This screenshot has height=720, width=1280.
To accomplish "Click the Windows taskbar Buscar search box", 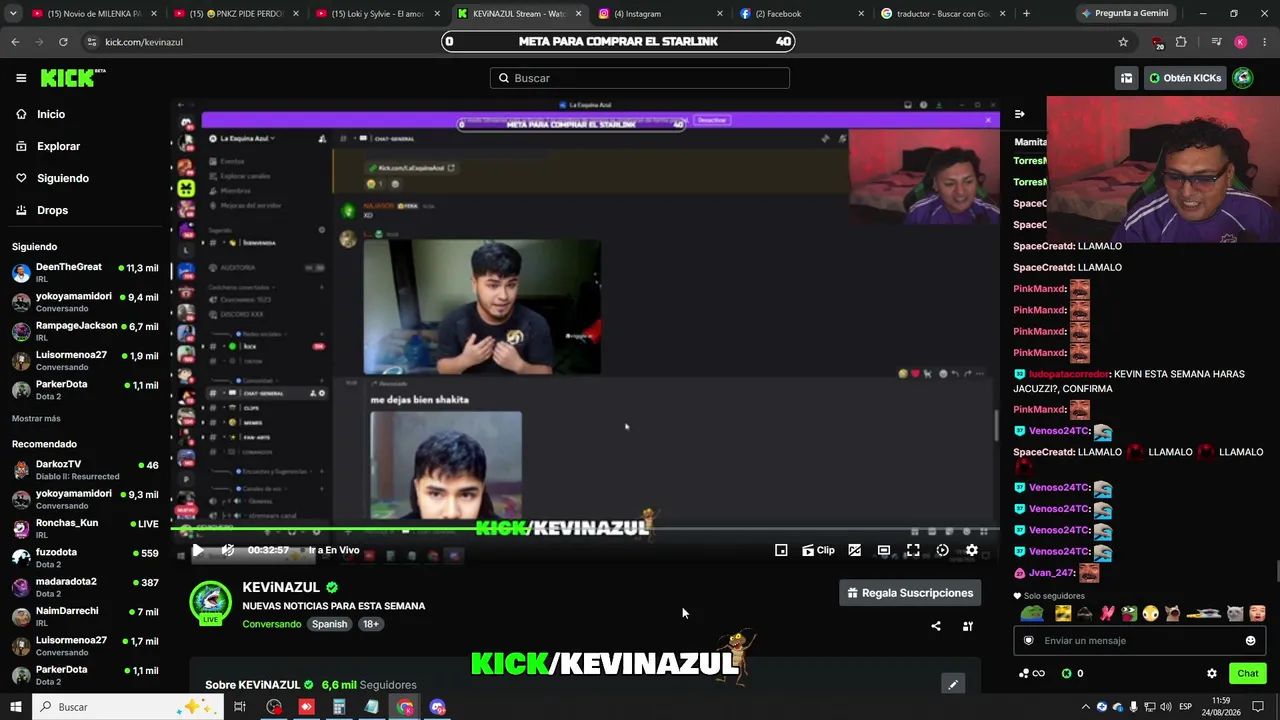I will tap(128, 707).
